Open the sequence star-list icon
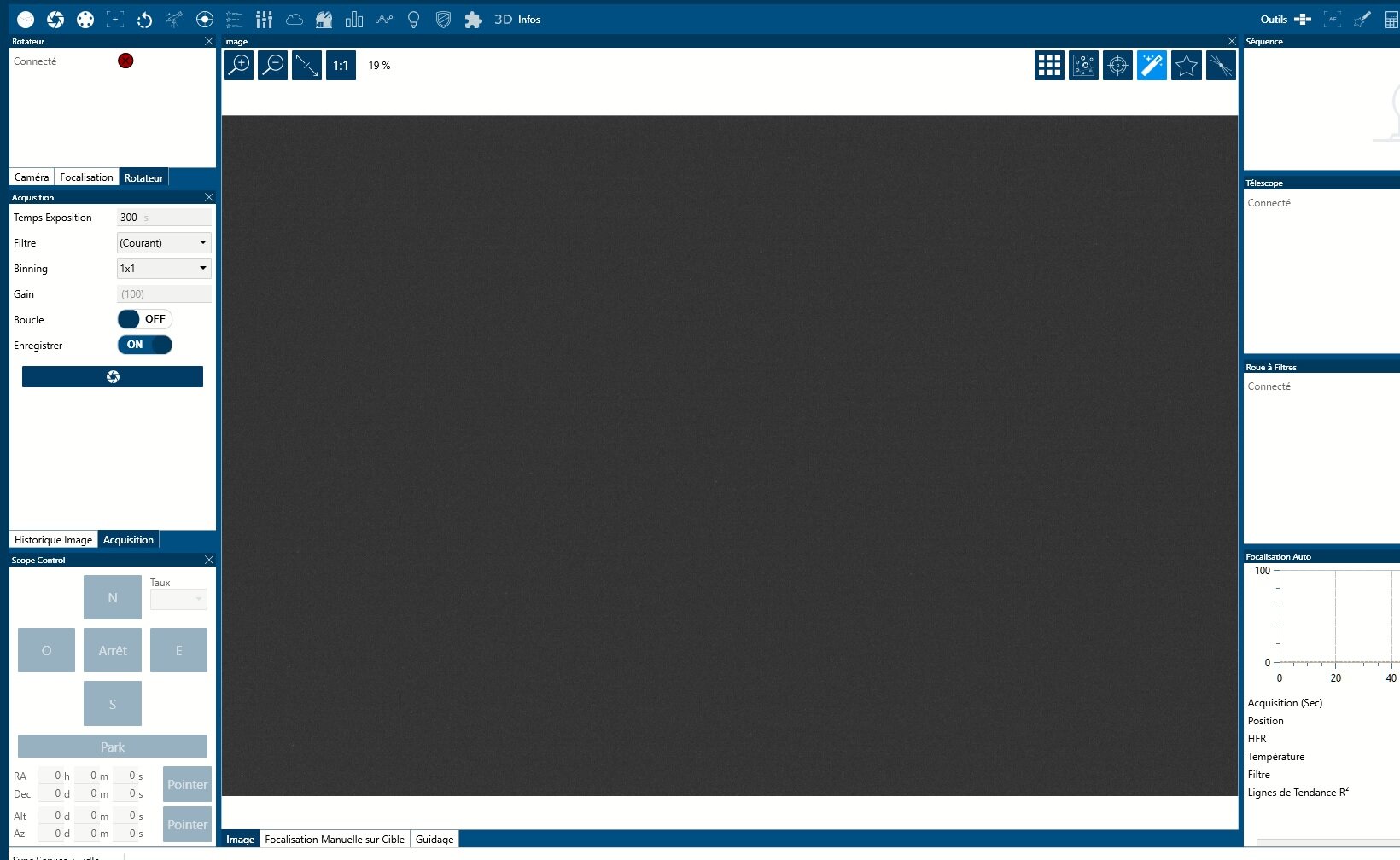 235,19
